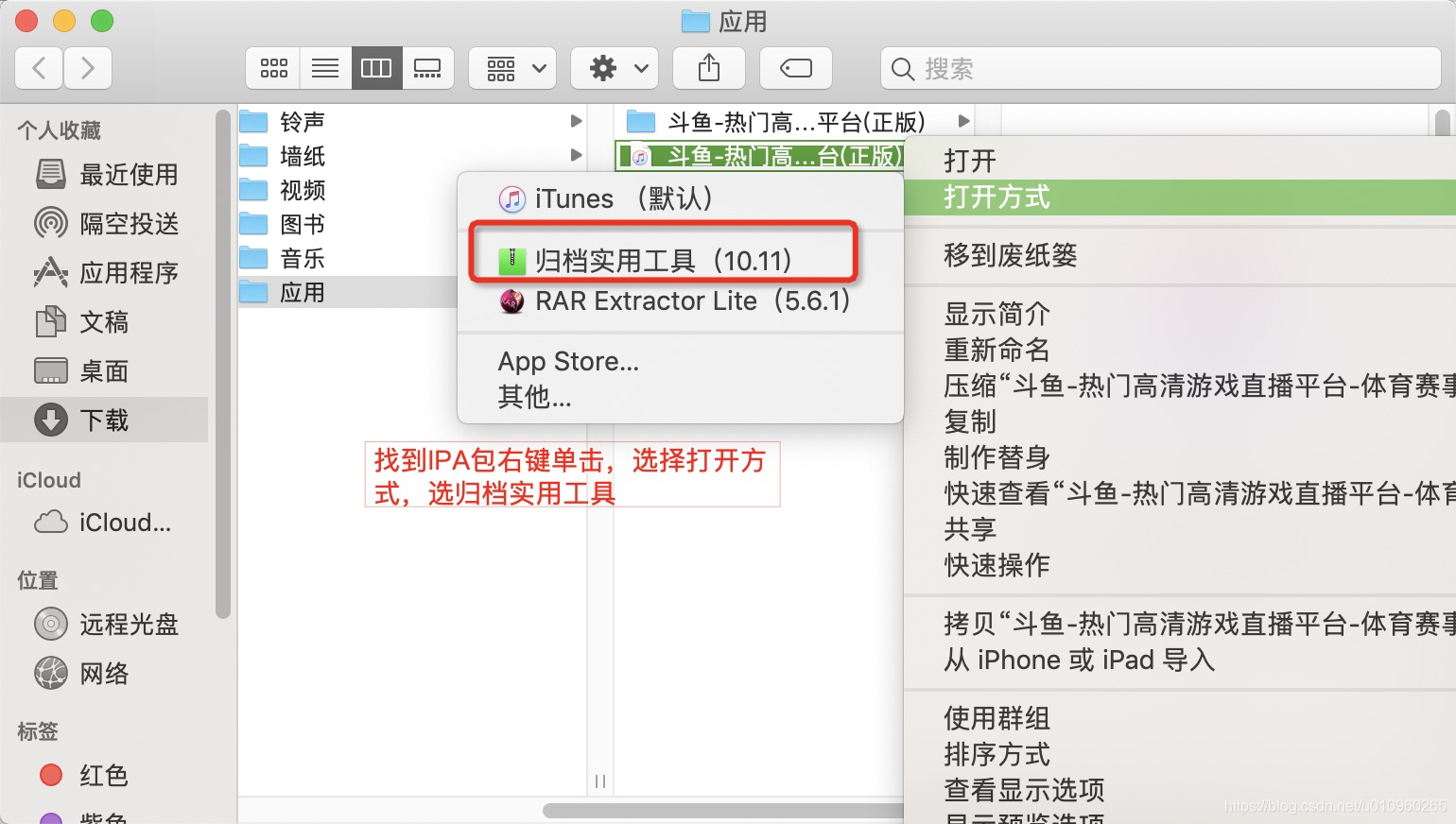The width and height of the screenshot is (1456, 824).
Task: Click the iCloud cloud icon
Action: point(51,522)
